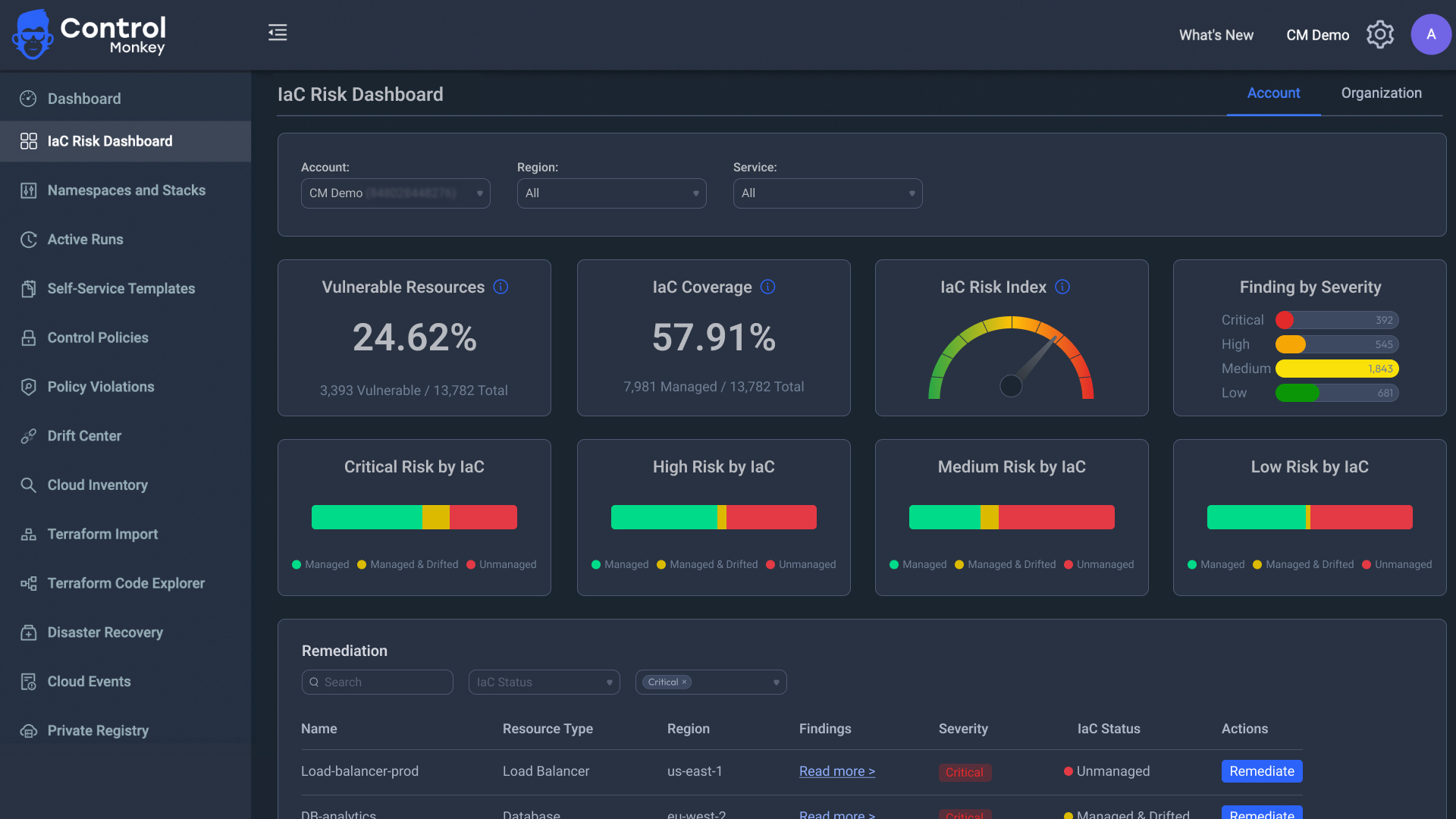The width and height of the screenshot is (1456, 819).
Task: Click the Private Registry icon
Action: (28, 731)
